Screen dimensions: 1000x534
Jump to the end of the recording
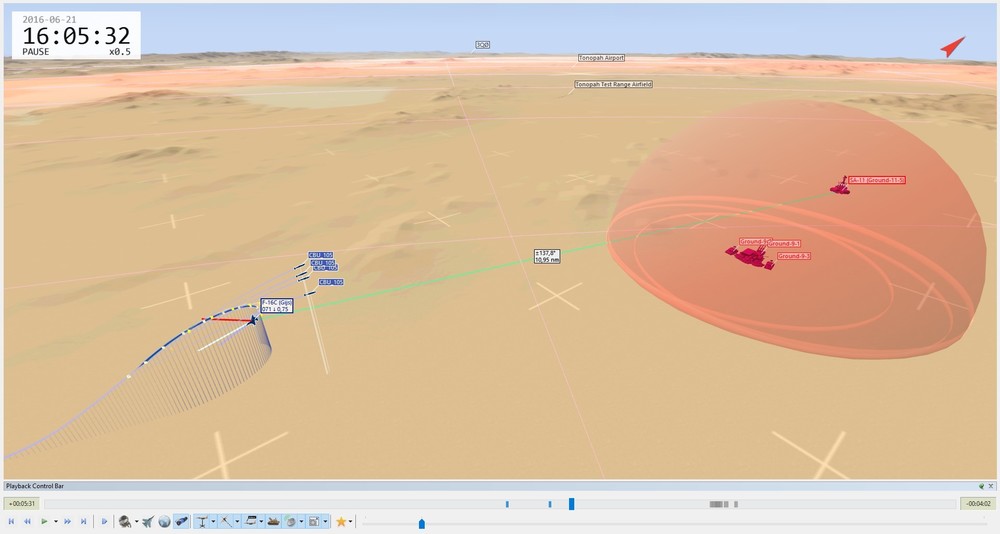[x=84, y=521]
